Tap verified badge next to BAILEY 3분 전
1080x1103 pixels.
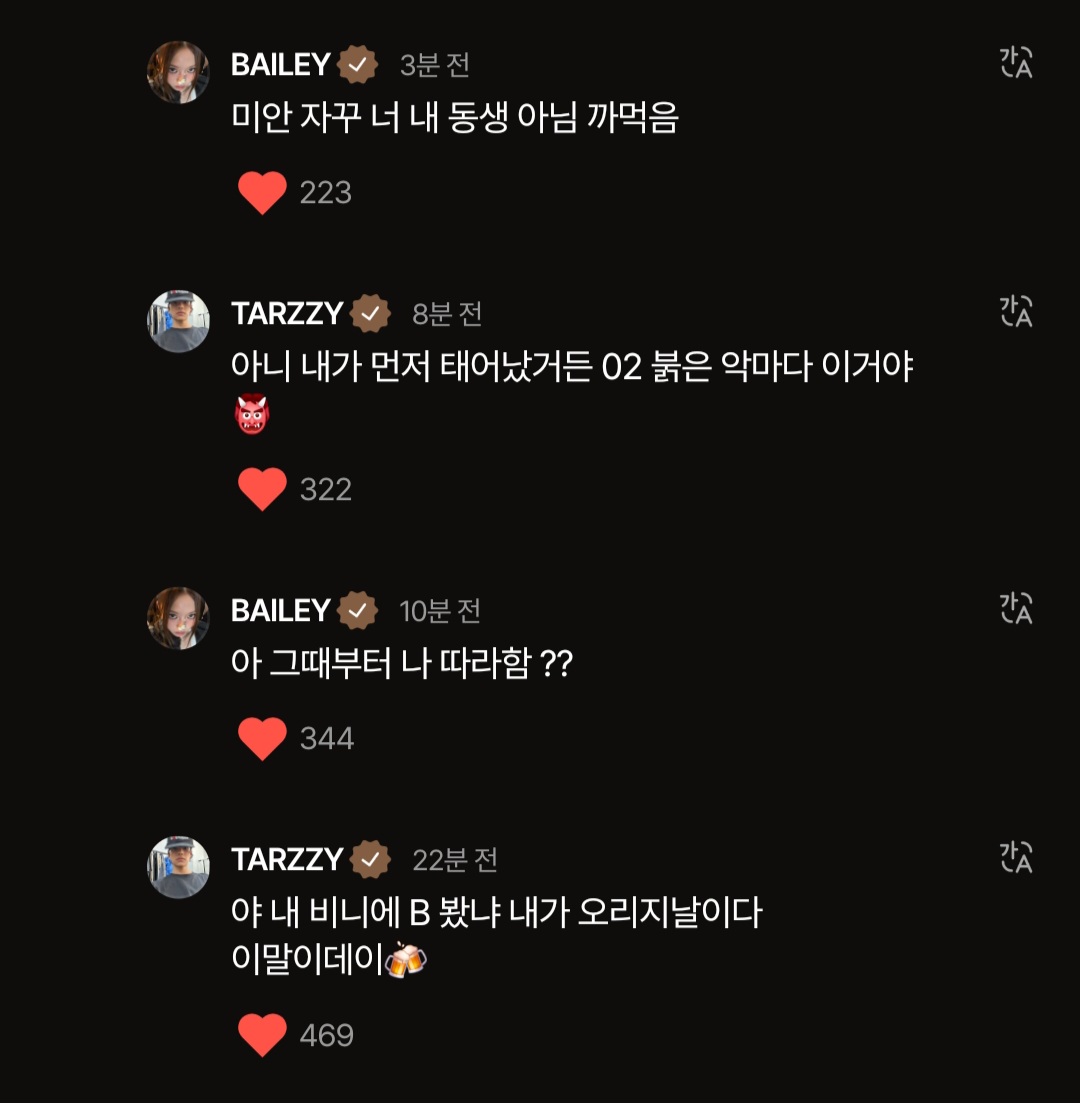coord(357,65)
